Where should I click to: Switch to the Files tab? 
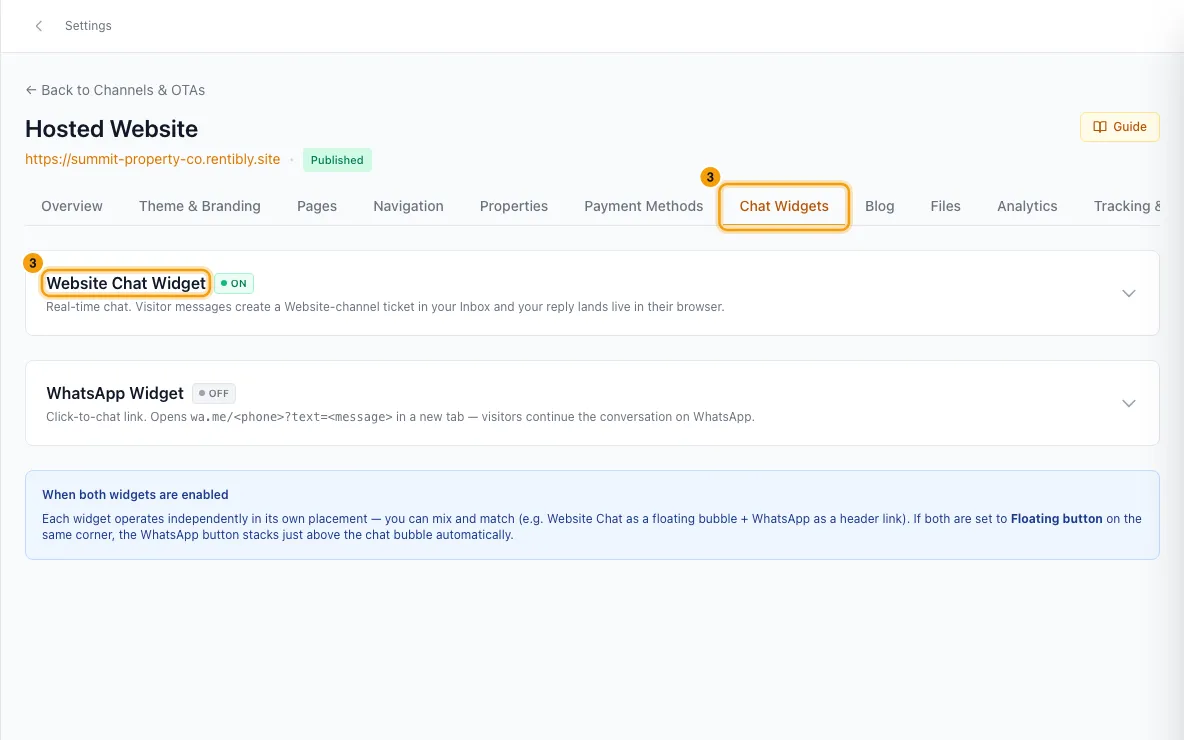pos(945,206)
